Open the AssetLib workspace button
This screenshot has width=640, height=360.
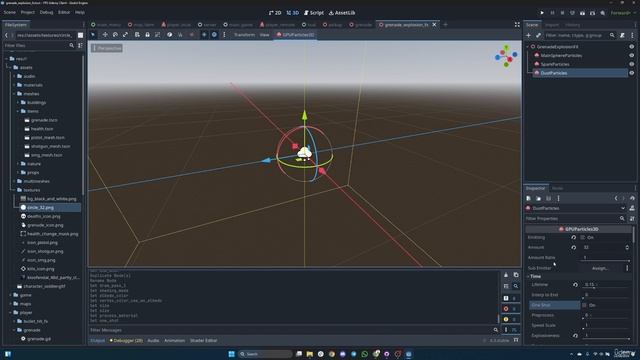click(342, 13)
